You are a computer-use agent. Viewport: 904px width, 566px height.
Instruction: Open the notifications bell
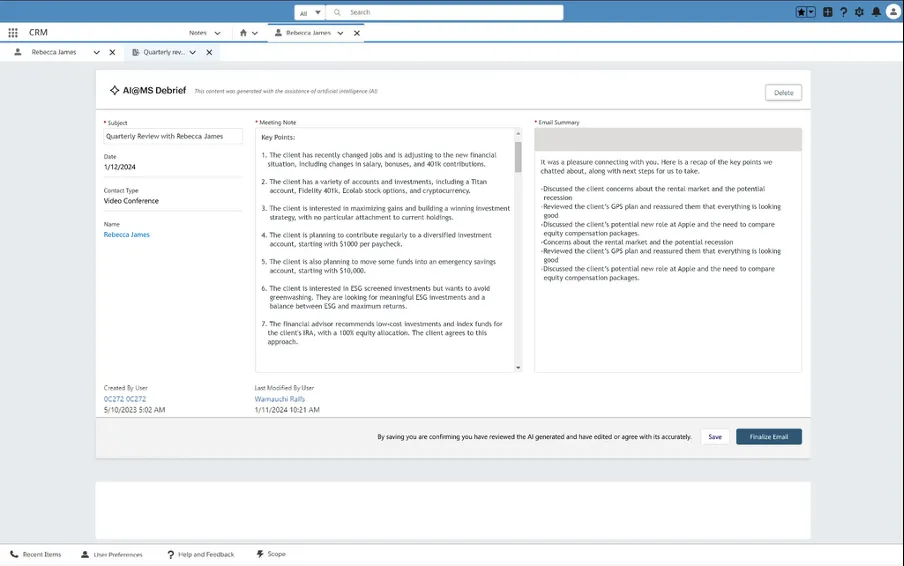[876, 12]
